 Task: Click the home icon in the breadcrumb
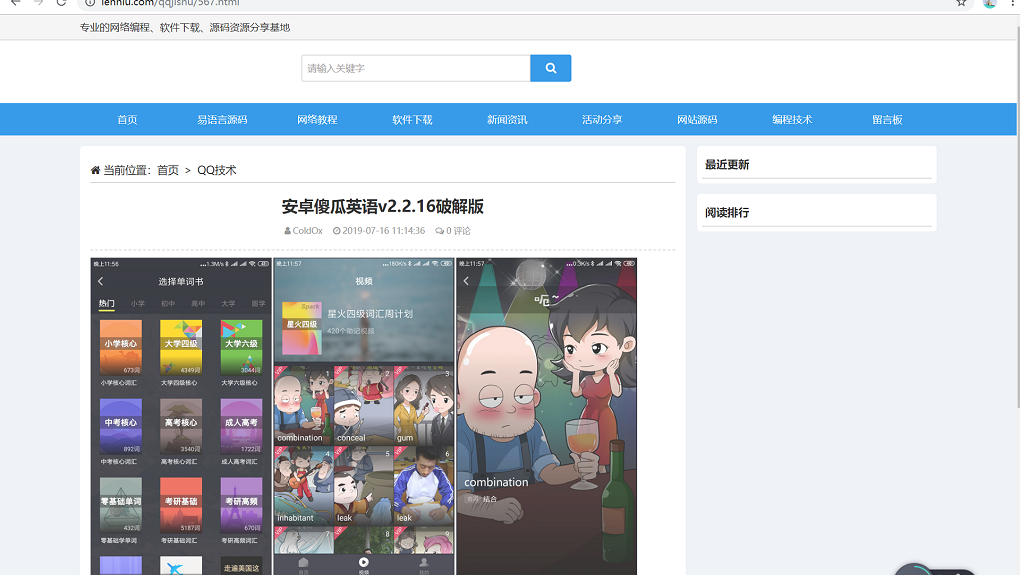96,170
